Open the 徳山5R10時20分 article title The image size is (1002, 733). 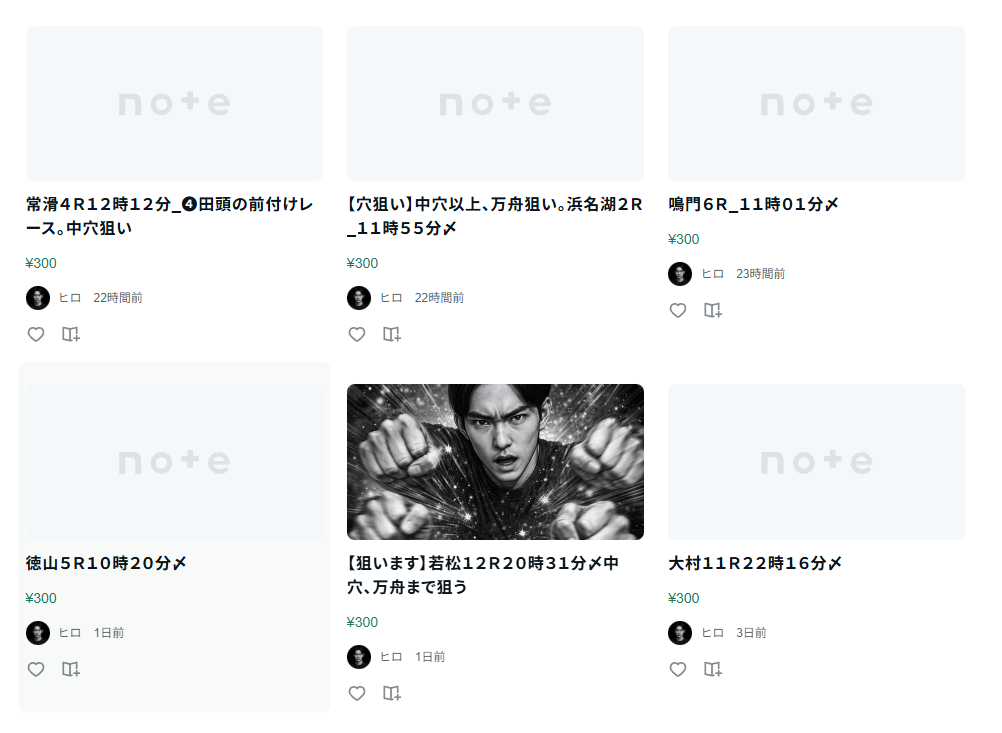(x=106, y=563)
